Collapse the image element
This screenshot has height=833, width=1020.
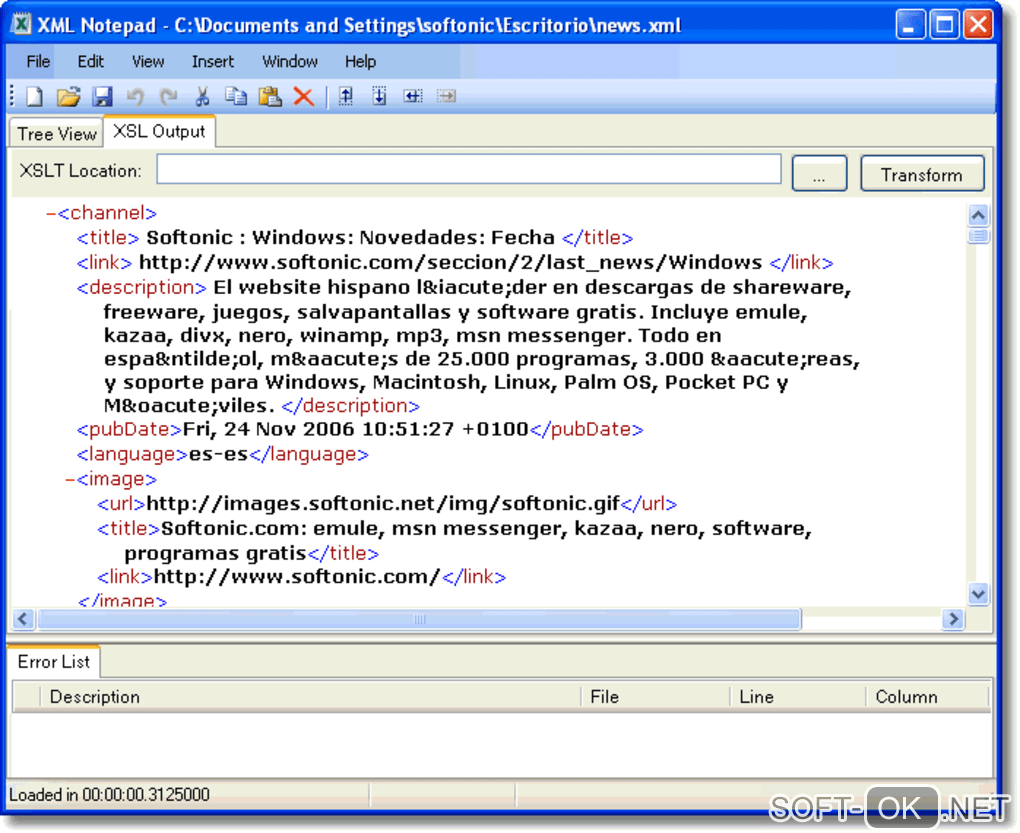click(70, 480)
